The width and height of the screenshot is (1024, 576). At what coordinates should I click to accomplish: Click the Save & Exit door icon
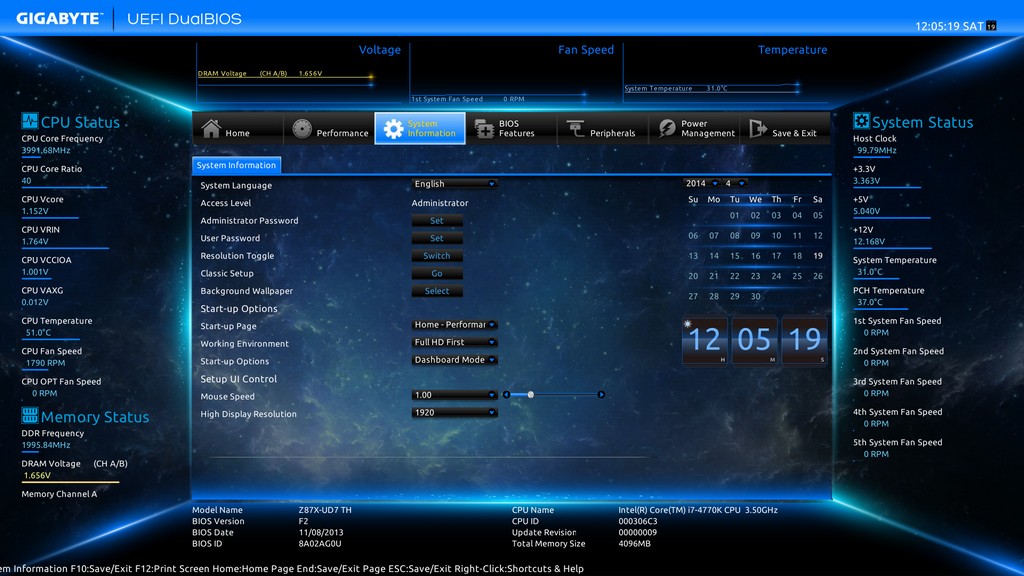pyautogui.click(x=758, y=129)
